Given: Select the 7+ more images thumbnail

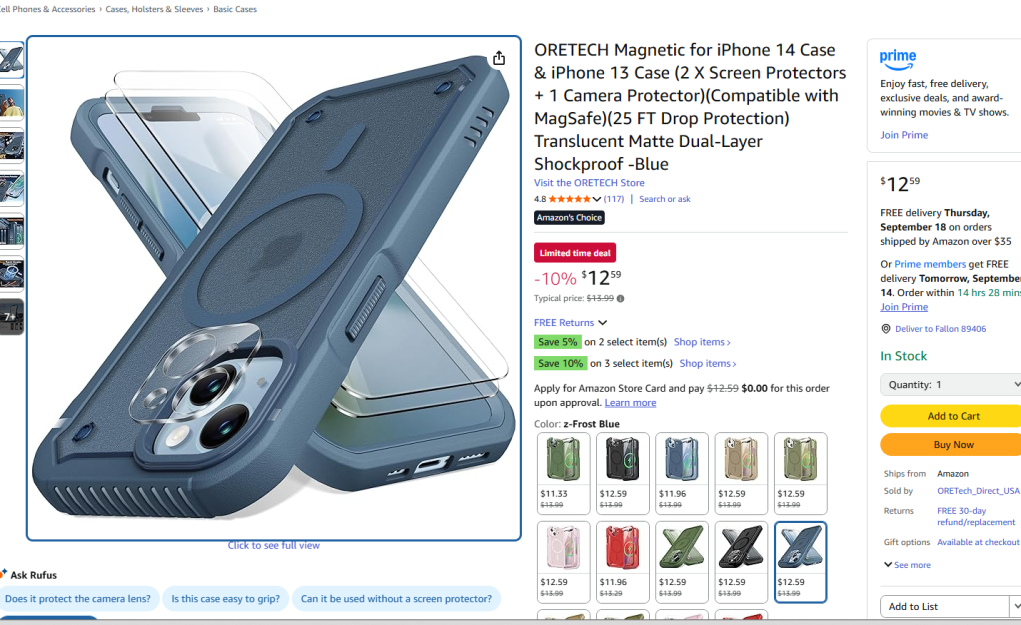Looking at the screenshot, I should click(x=12, y=317).
